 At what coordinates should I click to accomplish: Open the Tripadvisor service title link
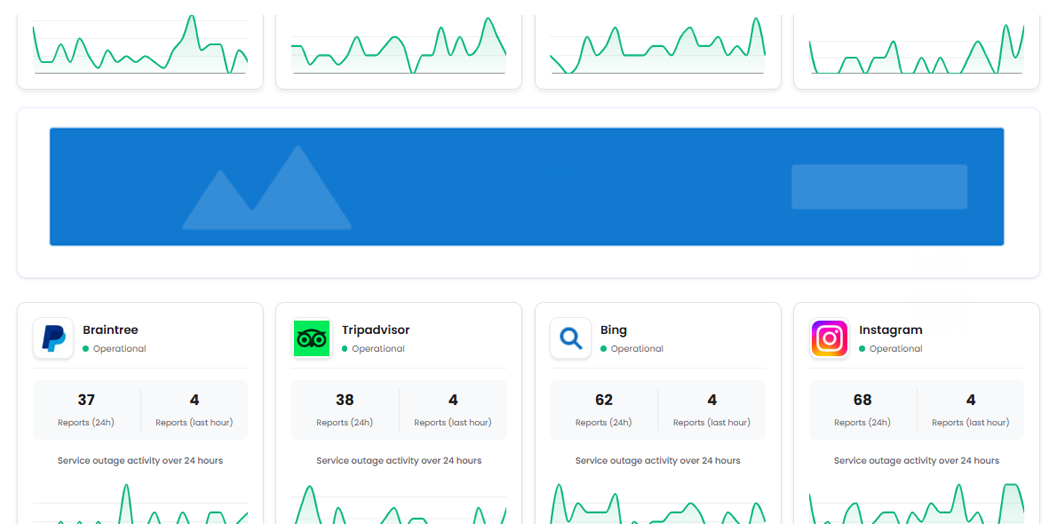(x=375, y=330)
